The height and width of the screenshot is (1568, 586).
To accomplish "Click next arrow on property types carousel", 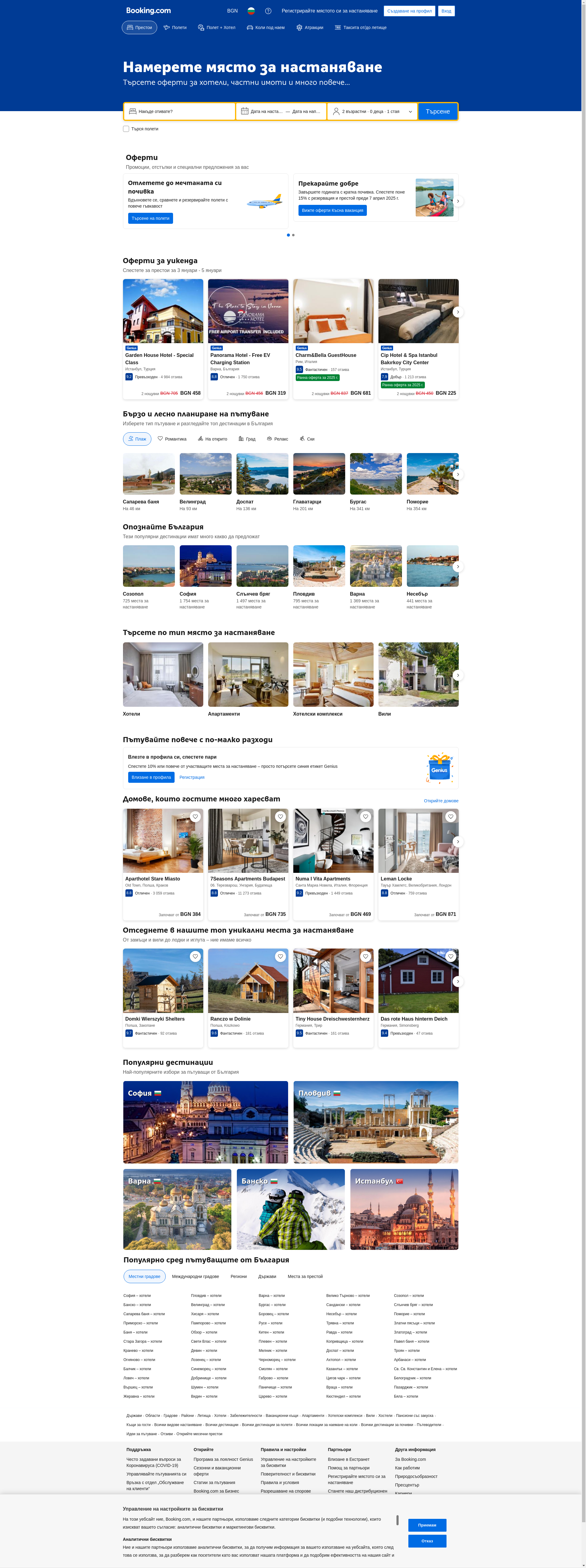I will point(458,675).
